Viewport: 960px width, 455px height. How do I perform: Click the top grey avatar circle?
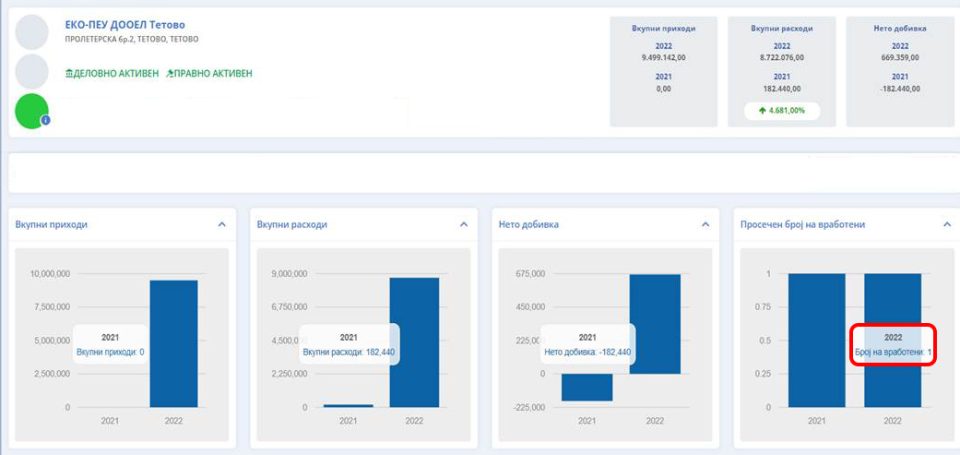click(x=32, y=33)
